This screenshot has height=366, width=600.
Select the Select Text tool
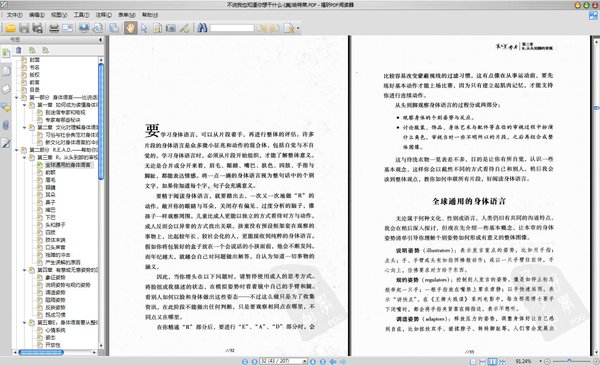tap(157, 28)
